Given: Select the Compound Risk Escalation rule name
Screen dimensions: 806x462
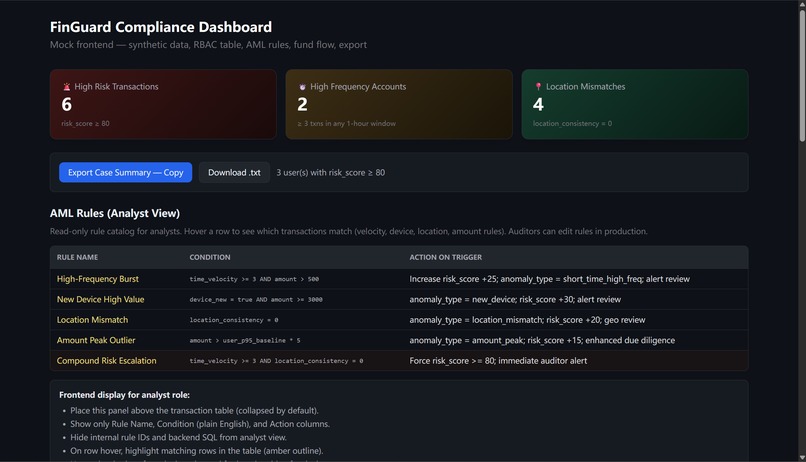Looking at the screenshot, I should (106, 361).
